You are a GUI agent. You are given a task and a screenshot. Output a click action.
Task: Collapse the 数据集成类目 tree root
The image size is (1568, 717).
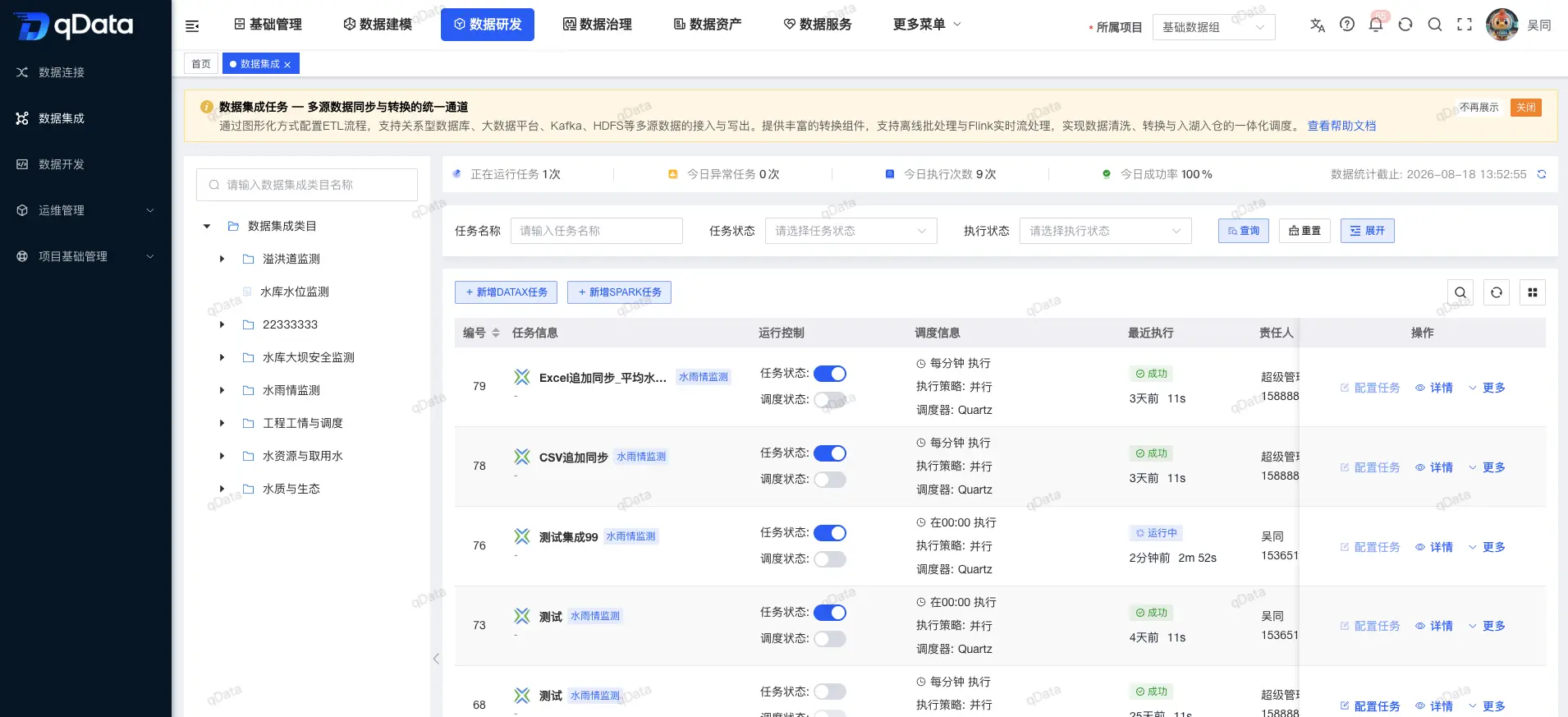207,226
